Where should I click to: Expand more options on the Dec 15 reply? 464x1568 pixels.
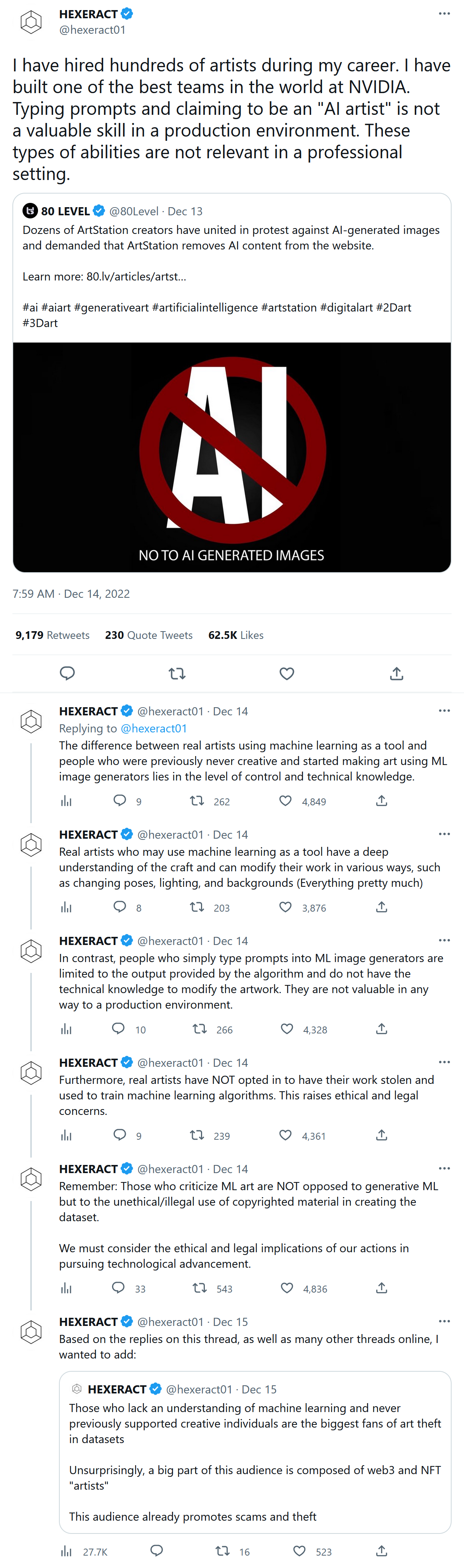[x=444, y=1322]
